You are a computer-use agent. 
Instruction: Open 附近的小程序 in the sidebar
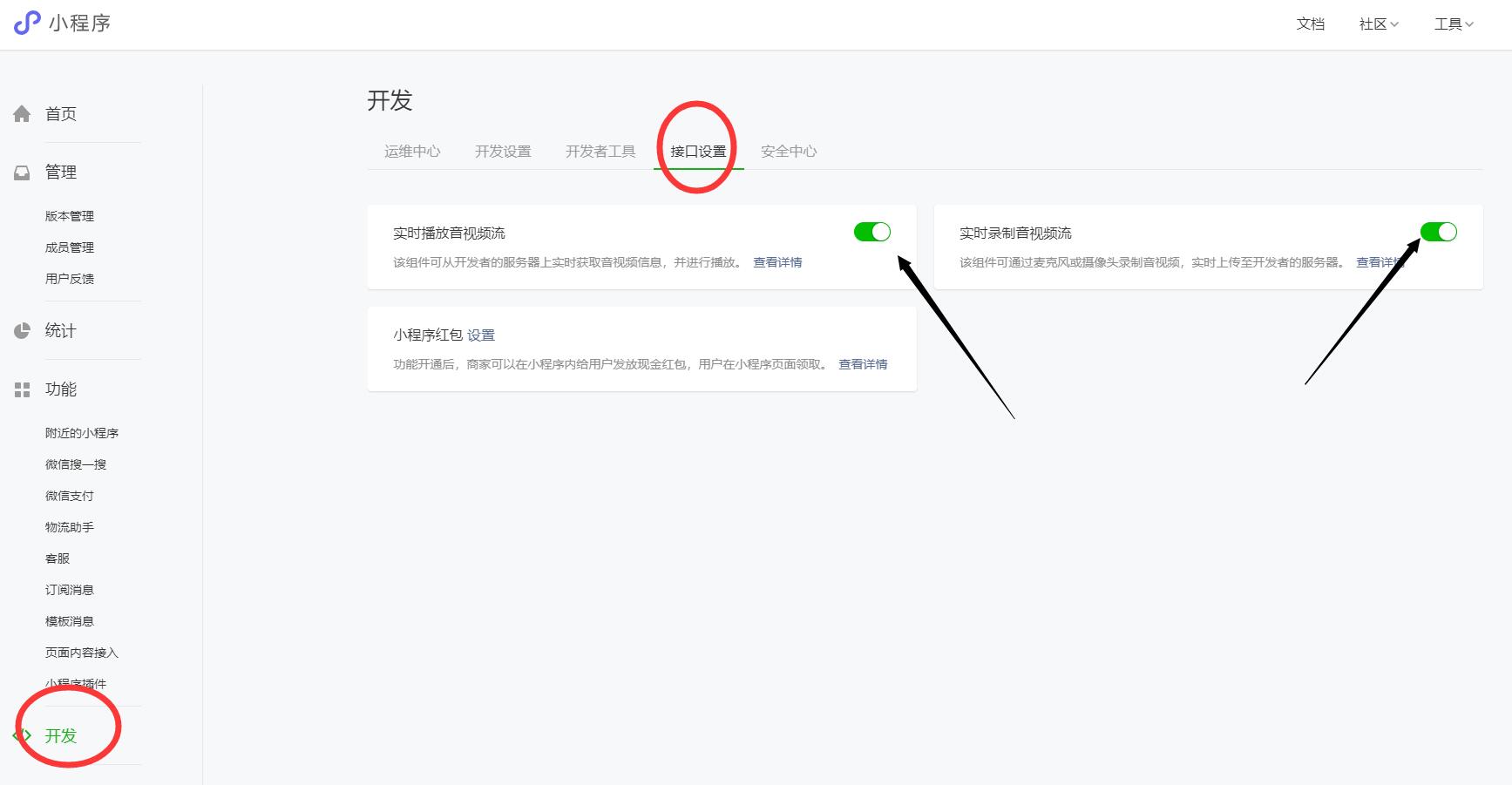[x=82, y=433]
